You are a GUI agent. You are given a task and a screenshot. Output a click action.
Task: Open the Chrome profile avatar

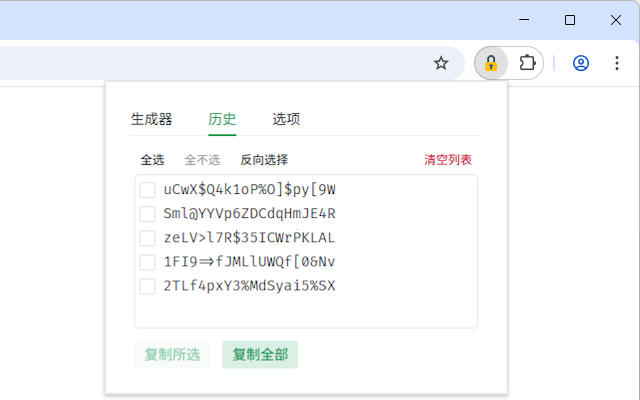[x=580, y=63]
